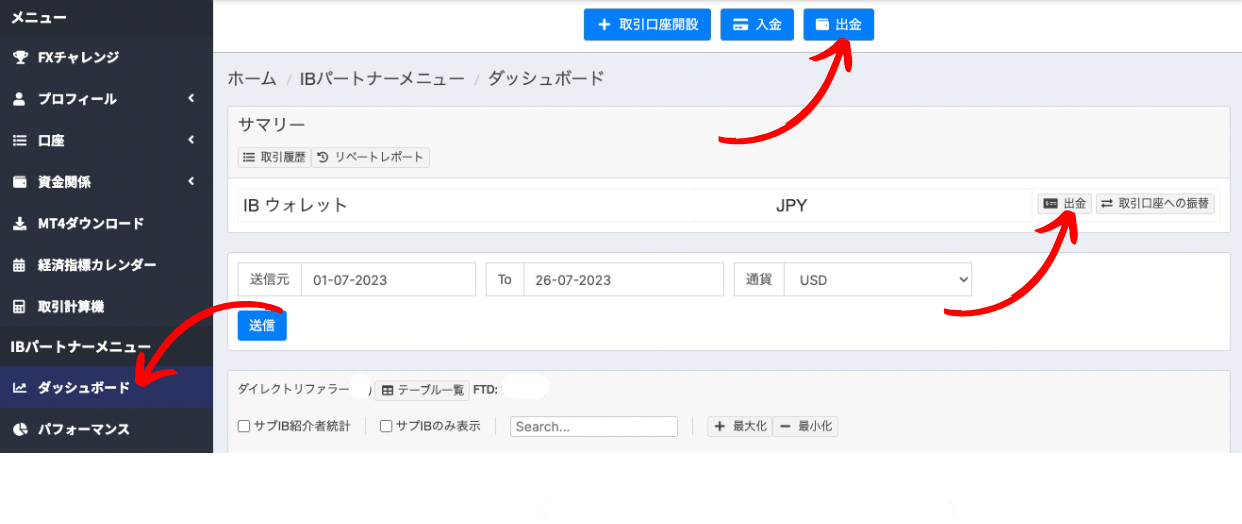Click the プロフィール person icon
Screen dimensions: 1242x524
(x=20, y=99)
